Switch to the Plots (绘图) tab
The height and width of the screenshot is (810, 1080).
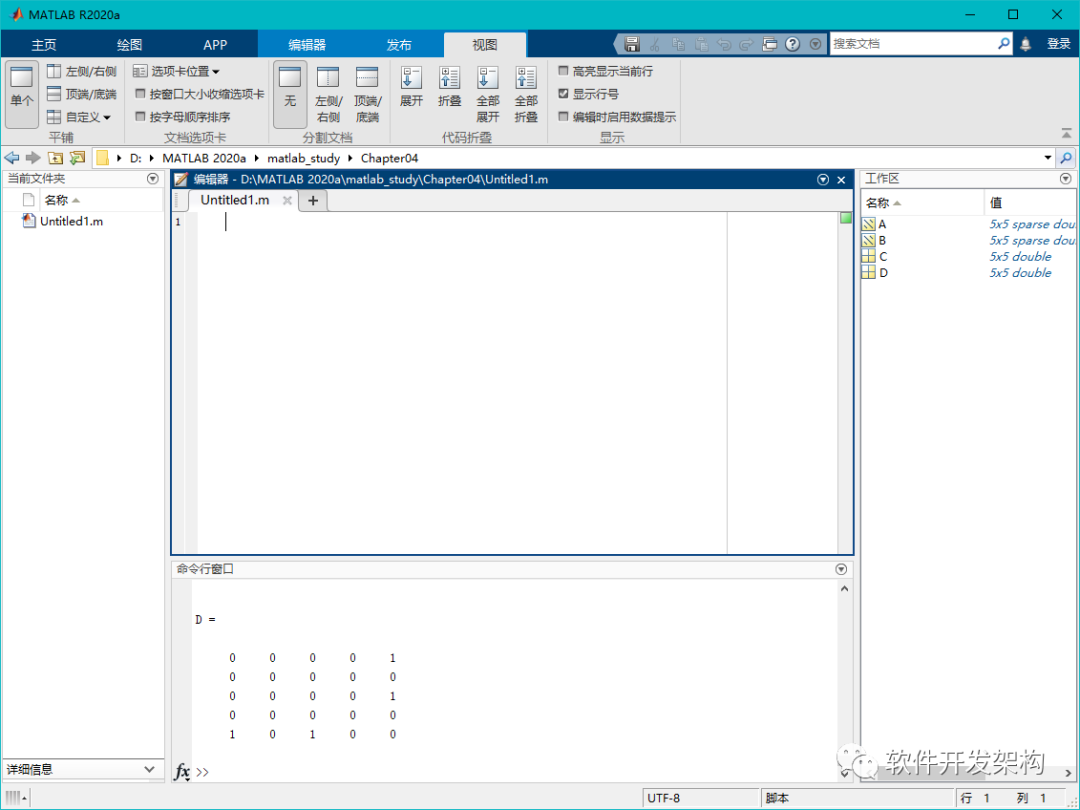(x=129, y=45)
